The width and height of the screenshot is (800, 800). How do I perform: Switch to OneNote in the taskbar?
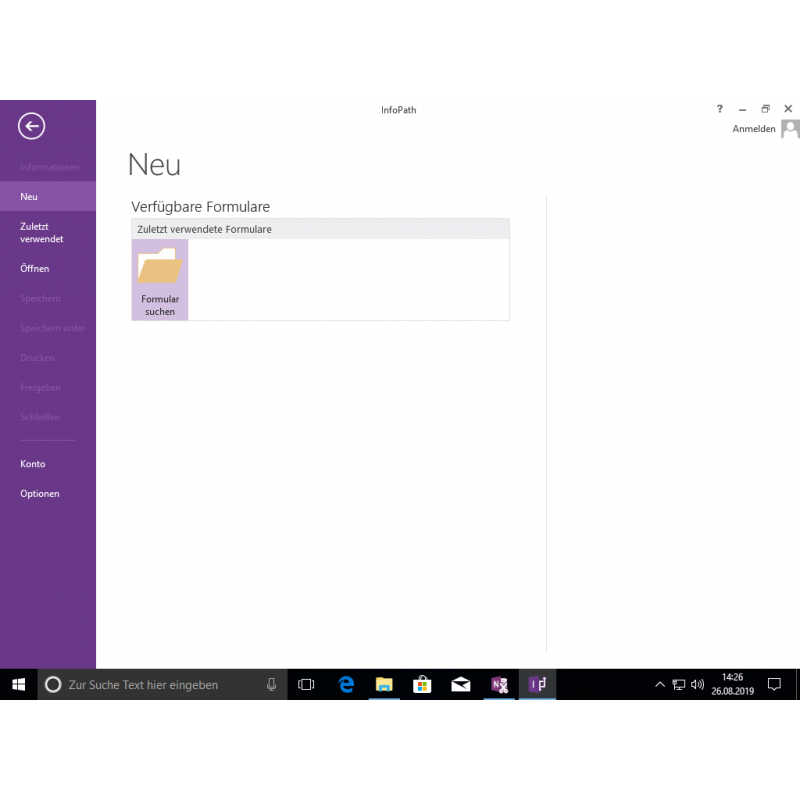499,685
